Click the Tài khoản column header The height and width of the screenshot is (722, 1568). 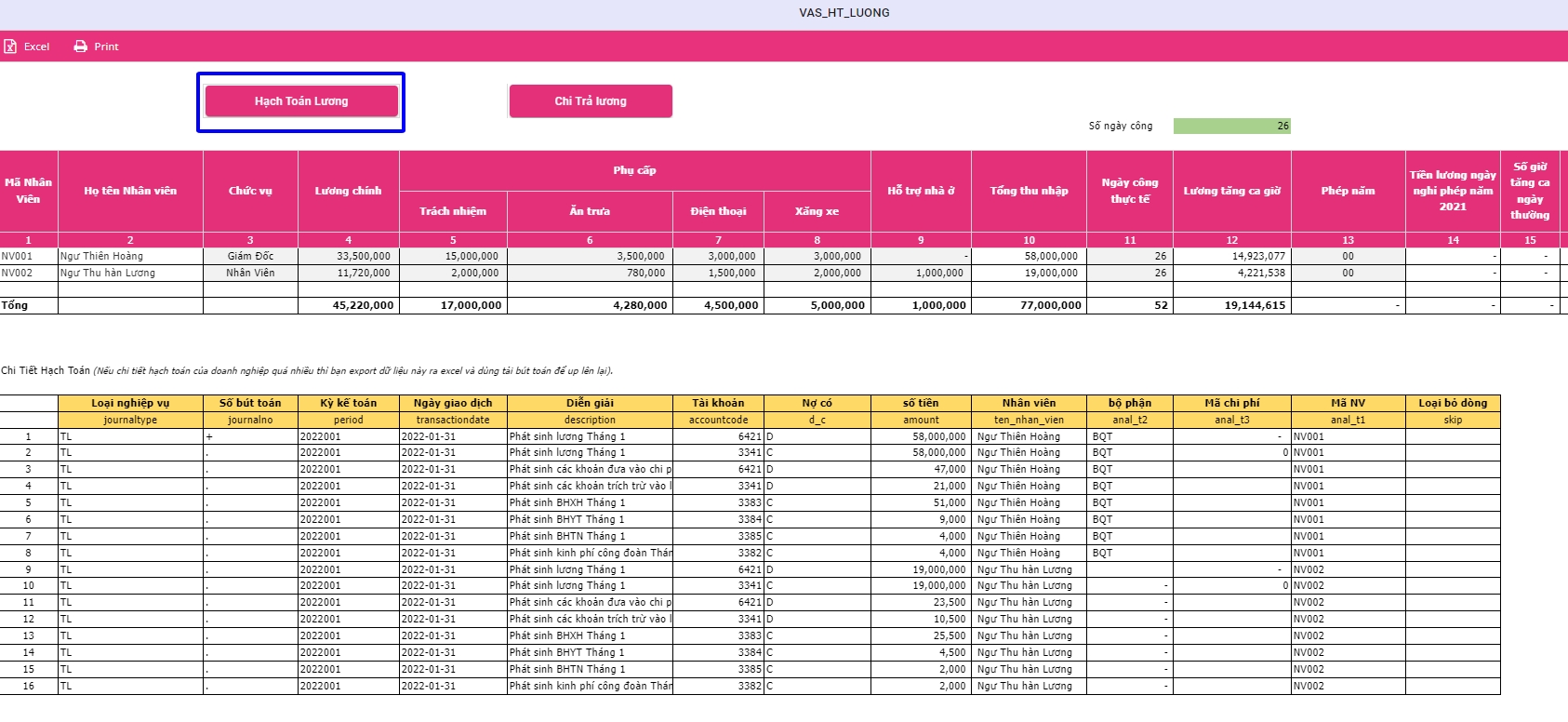(718, 403)
